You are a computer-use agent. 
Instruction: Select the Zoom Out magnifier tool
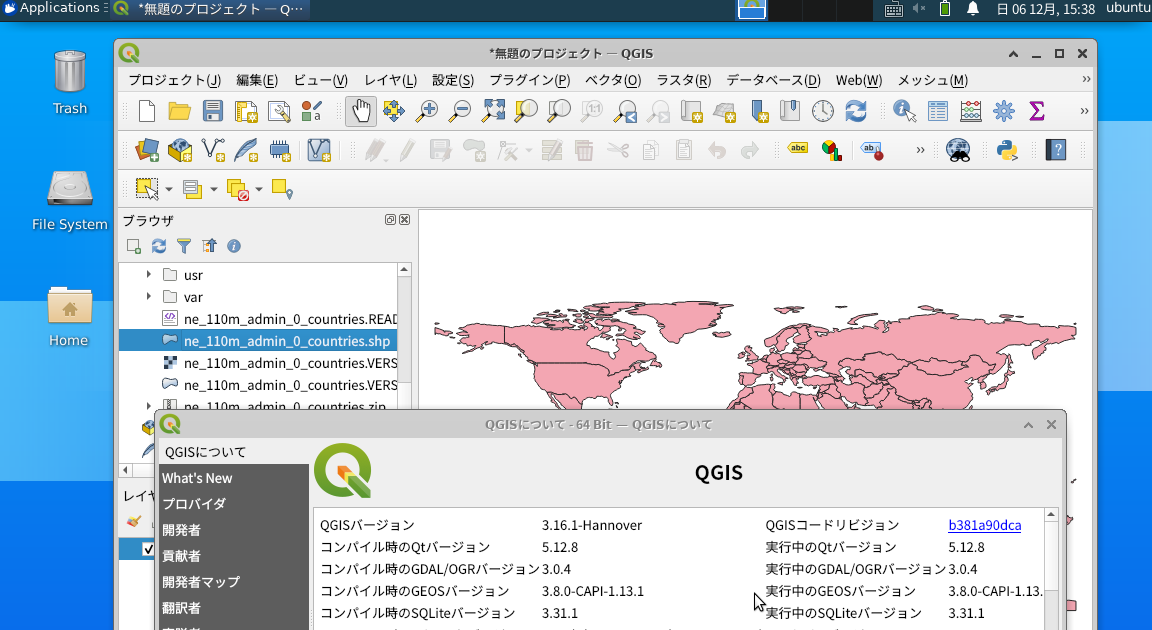460,112
